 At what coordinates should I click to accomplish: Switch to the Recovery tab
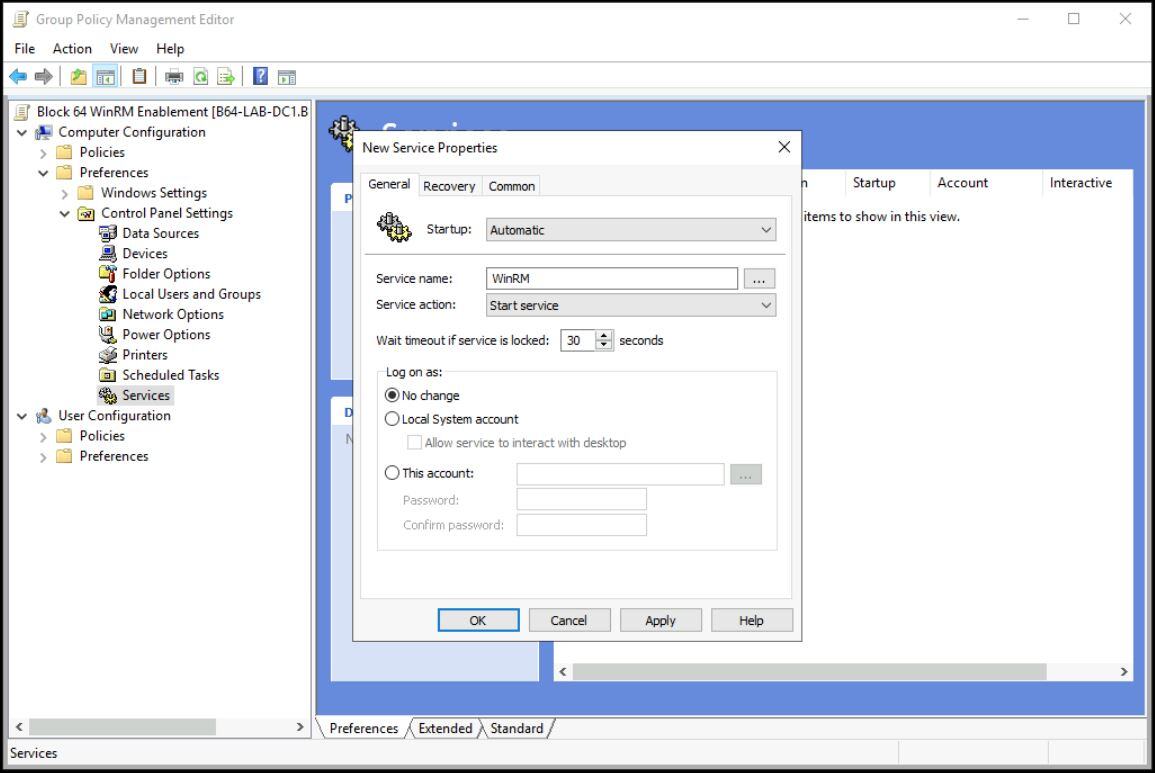(x=450, y=185)
